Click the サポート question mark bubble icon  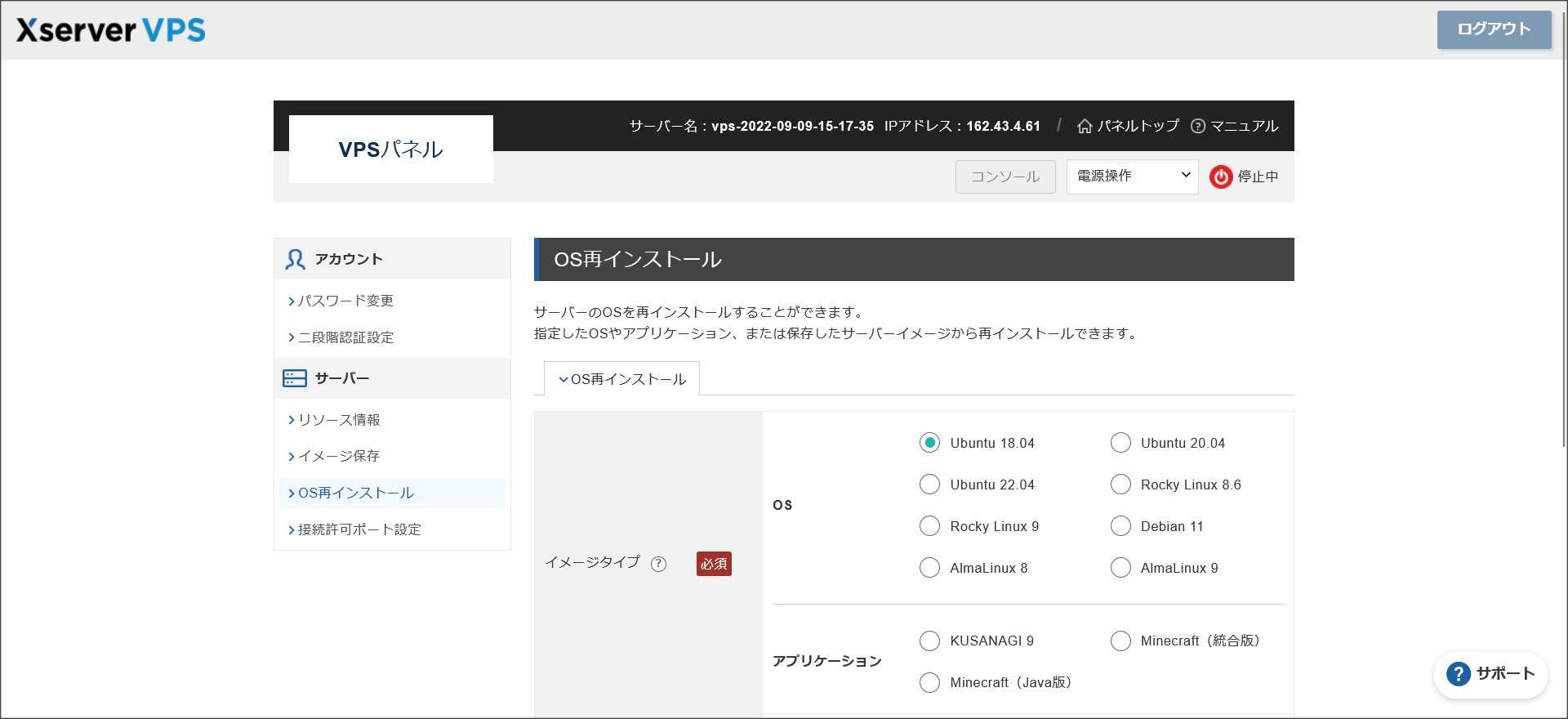(x=1458, y=674)
